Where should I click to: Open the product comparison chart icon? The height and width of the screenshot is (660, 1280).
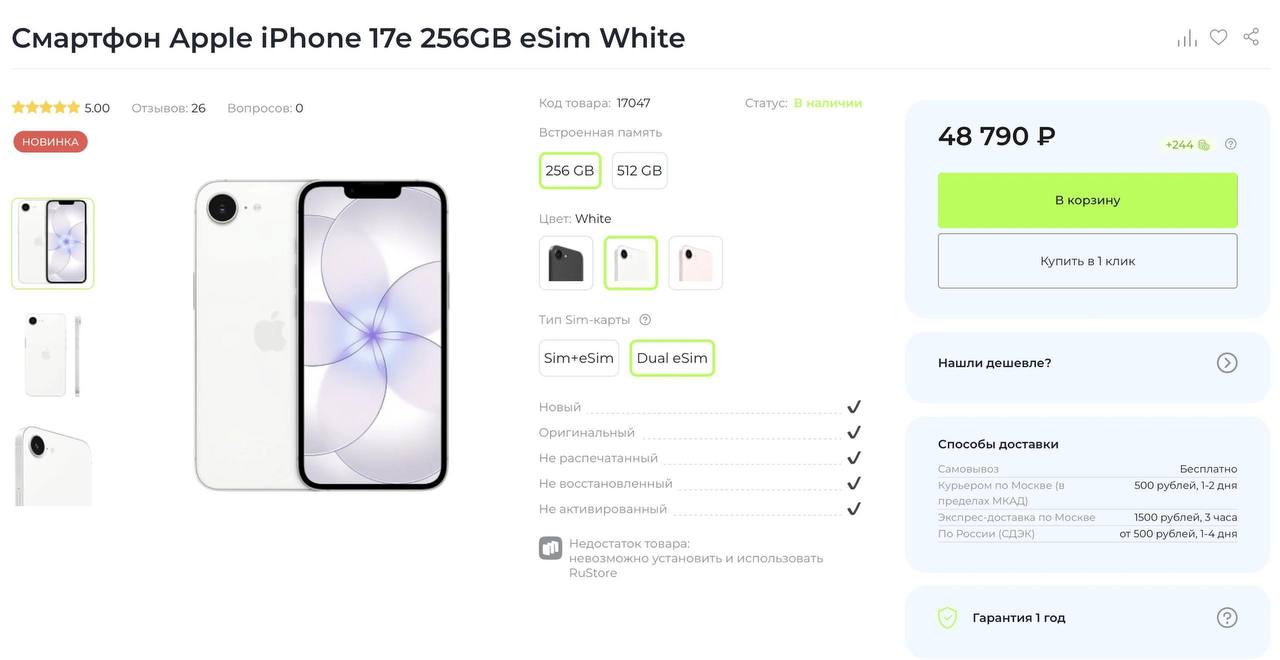pyautogui.click(x=1187, y=38)
